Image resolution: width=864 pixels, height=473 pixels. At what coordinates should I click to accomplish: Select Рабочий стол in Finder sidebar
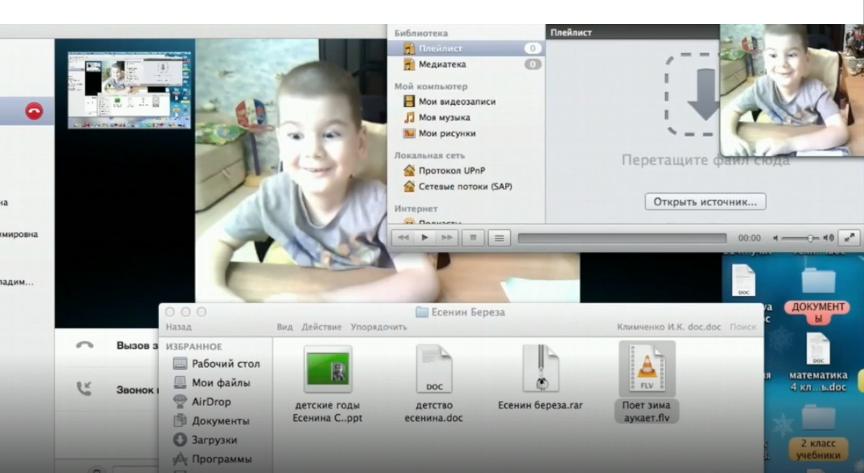pos(217,364)
